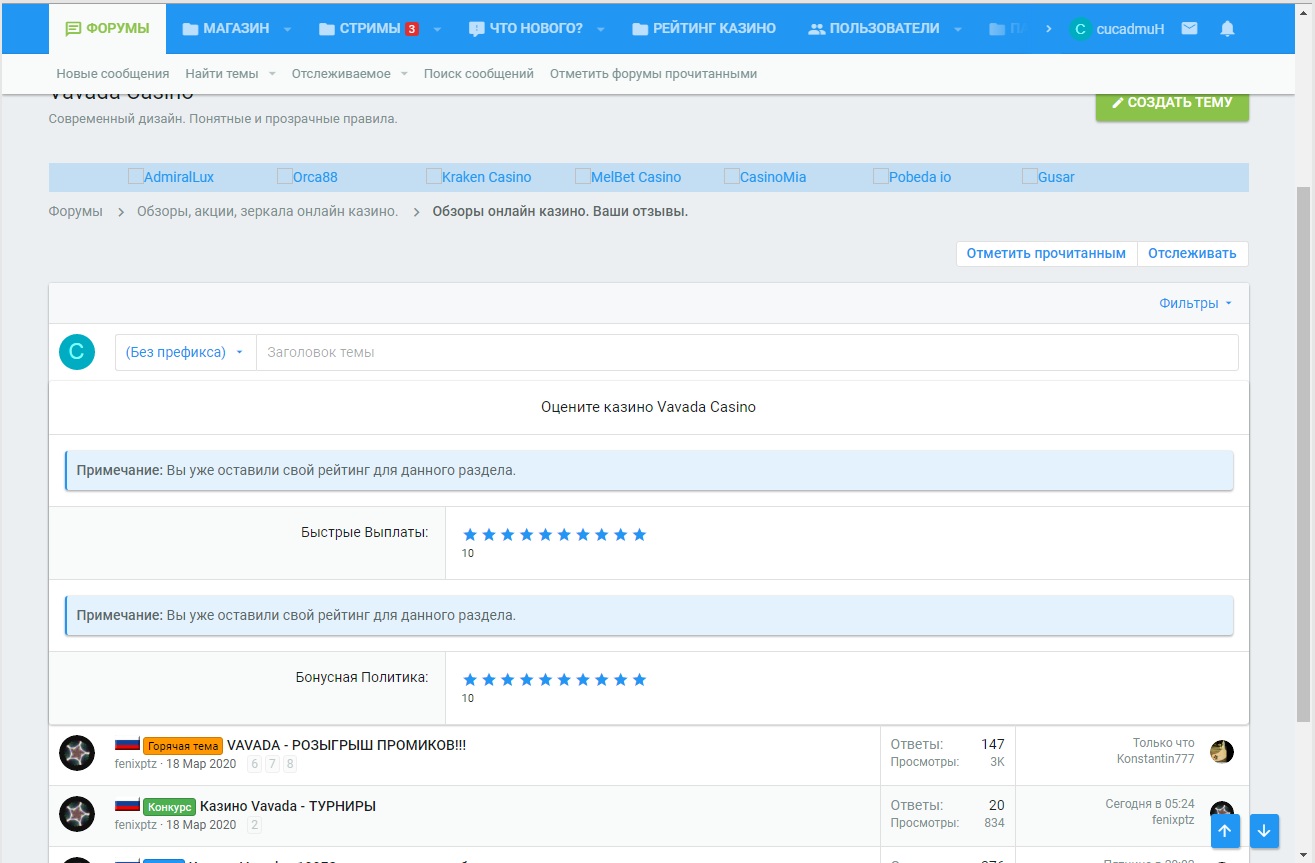
Task: Click the page's vertical scrollbar thumb
Action: [1303, 453]
